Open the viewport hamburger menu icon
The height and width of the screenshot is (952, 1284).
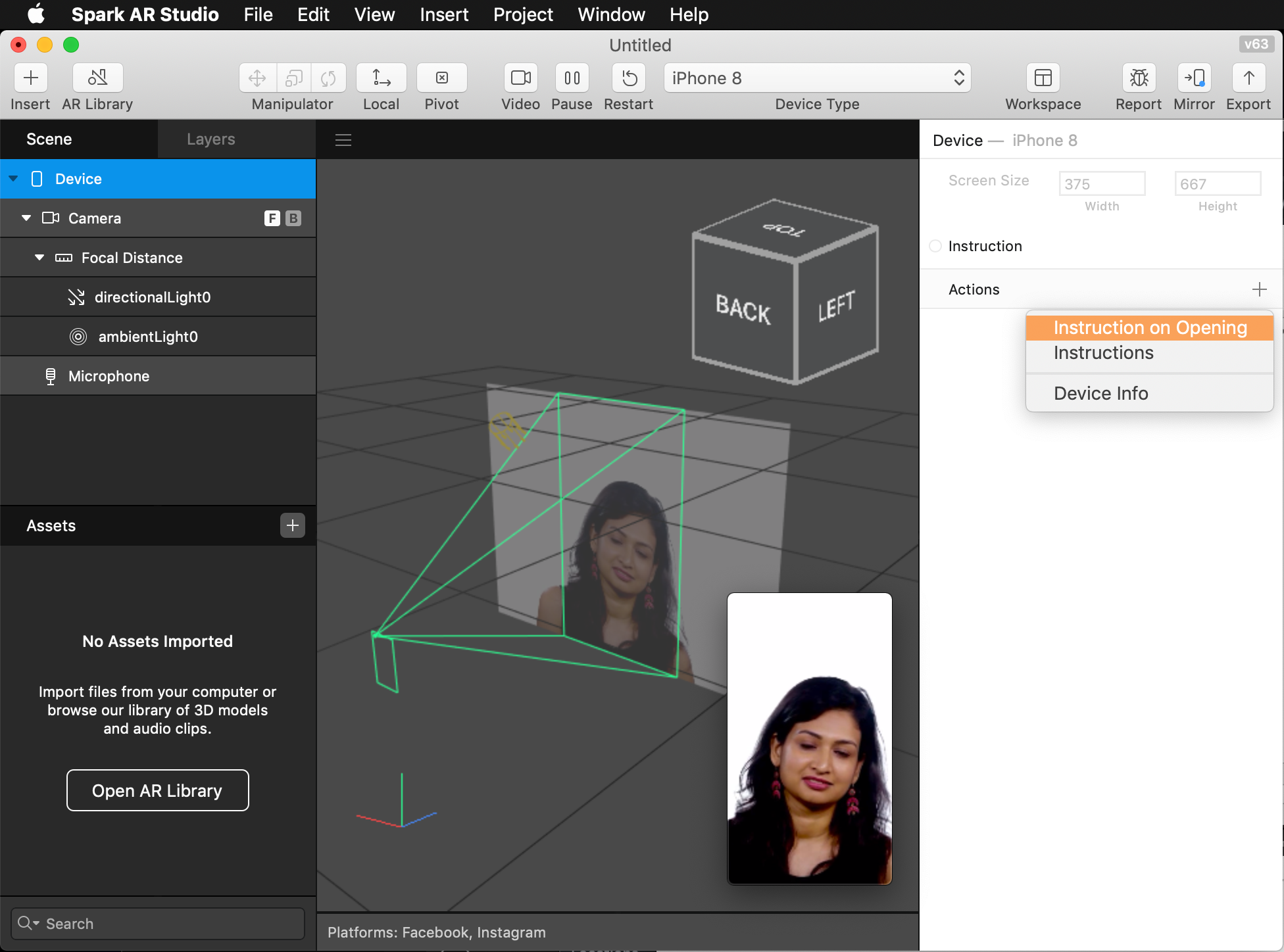343,139
